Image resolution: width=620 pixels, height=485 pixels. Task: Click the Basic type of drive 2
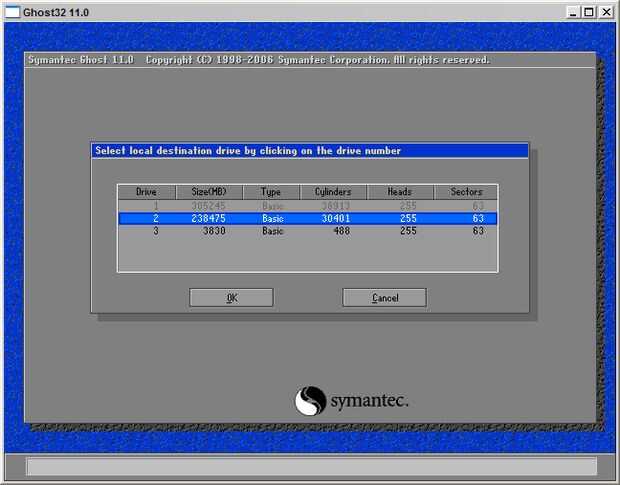coord(273,218)
